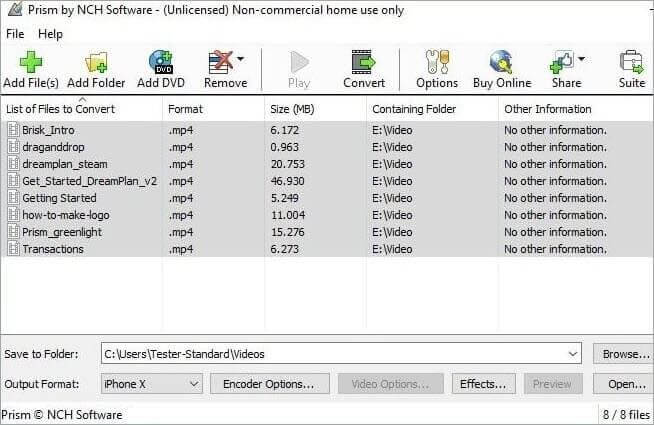The height and width of the screenshot is (425, 654).
Task: Click the Add Folder icon
Action: click(x=96, y=63)
